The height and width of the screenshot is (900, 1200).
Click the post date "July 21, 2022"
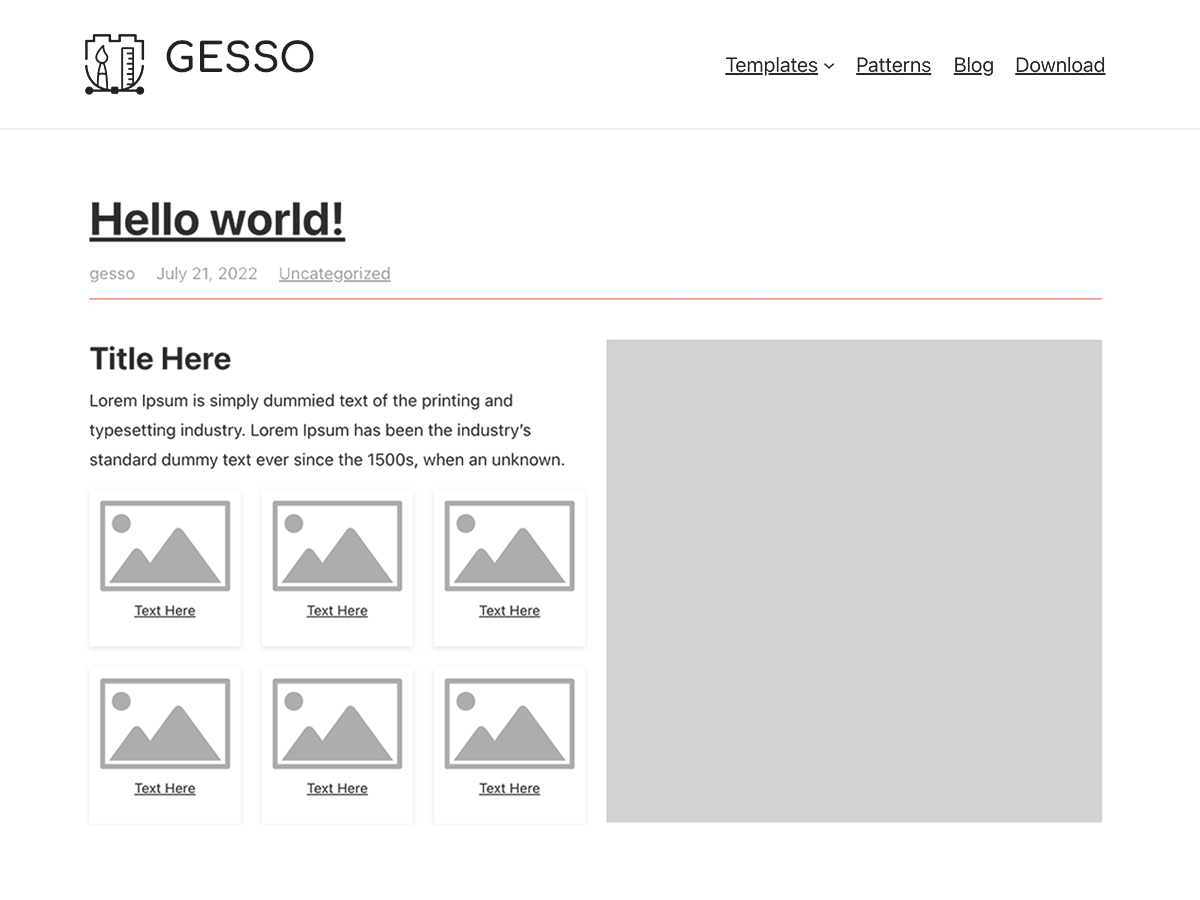click(206, 273)
